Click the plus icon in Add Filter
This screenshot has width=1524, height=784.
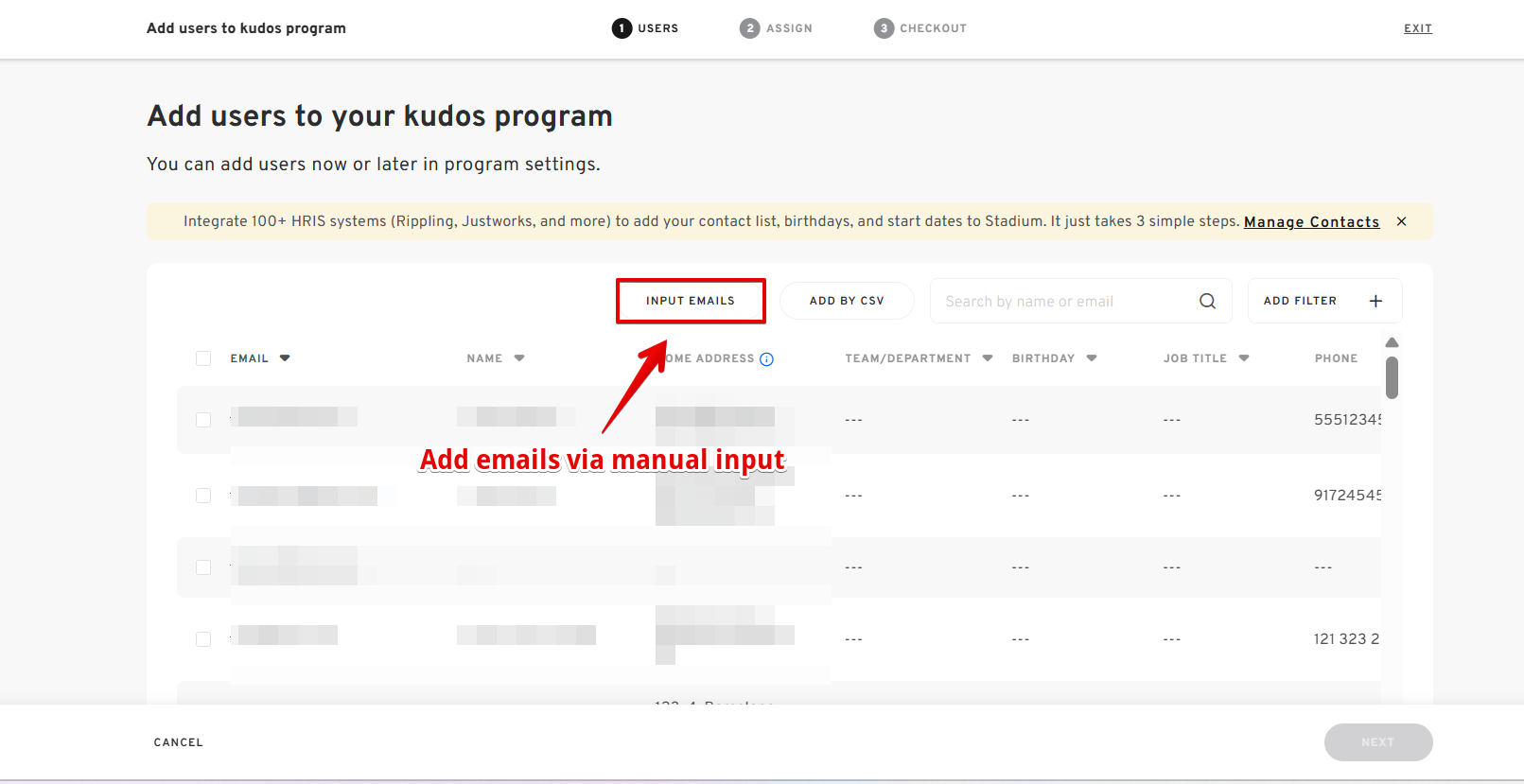tap(1375, 301)
